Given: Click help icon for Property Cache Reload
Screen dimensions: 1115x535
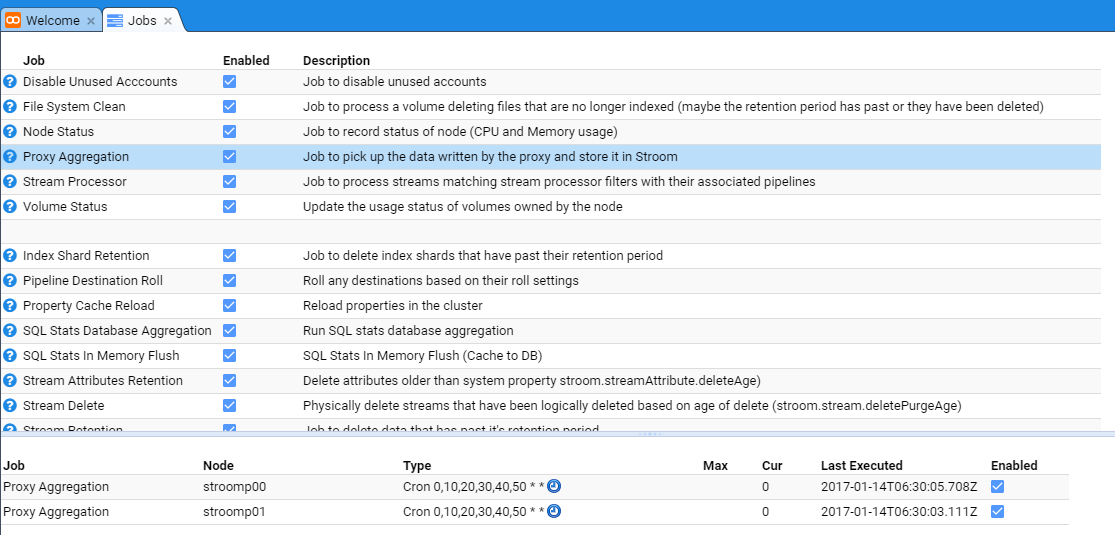Looking at the screenshot, I should pyautogui.click(x=10, y=306).
